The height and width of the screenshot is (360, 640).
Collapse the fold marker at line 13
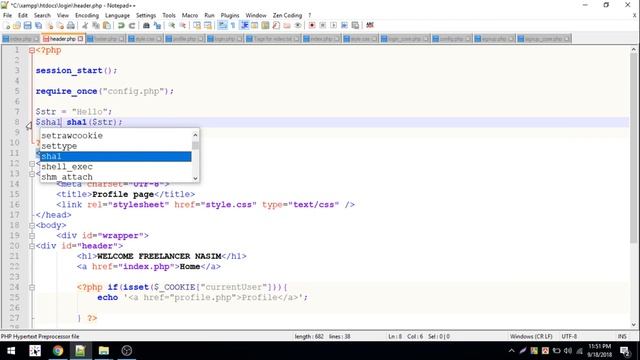pyautogui.click(x=32, y=174)
